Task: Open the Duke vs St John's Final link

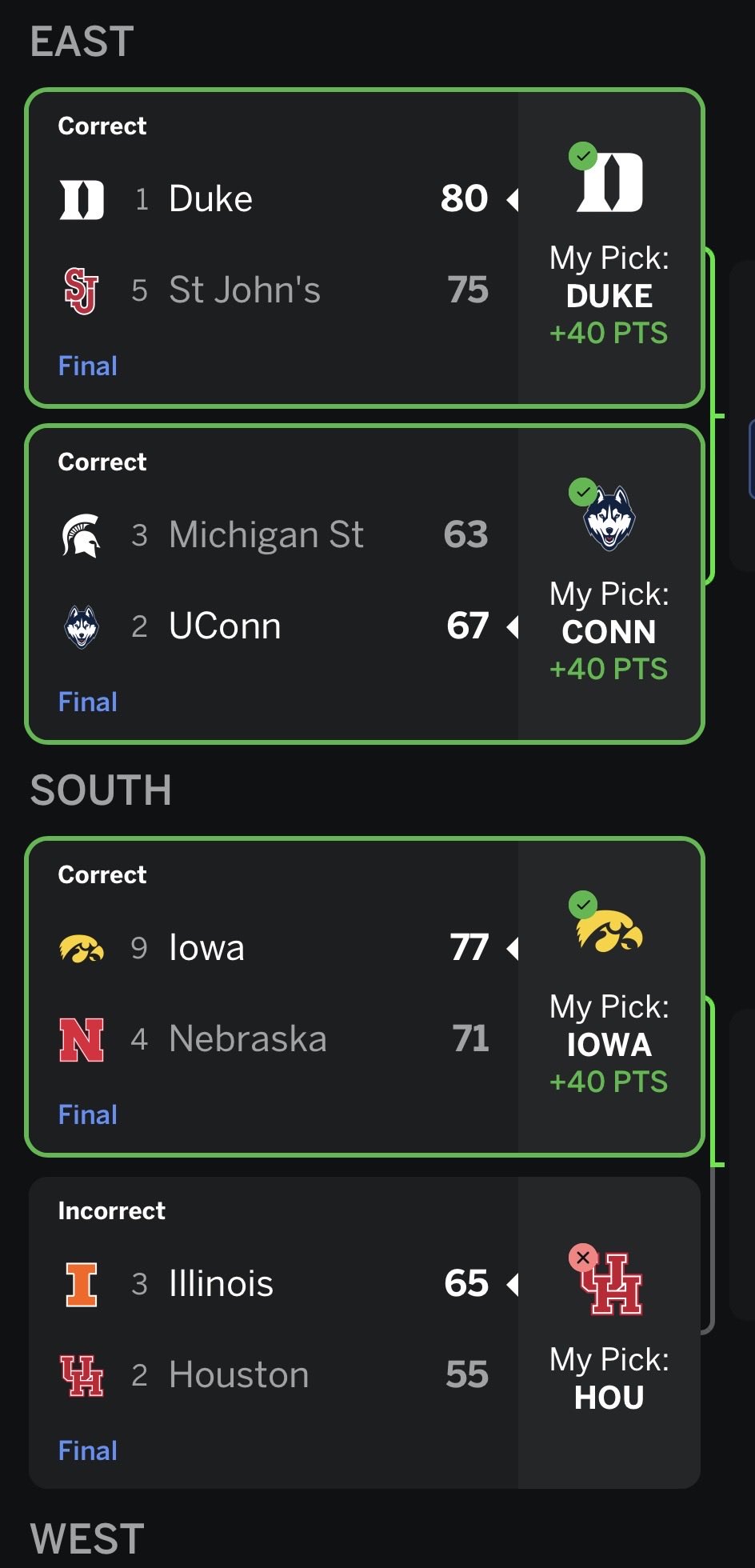Action: click(x=88, y=366)
